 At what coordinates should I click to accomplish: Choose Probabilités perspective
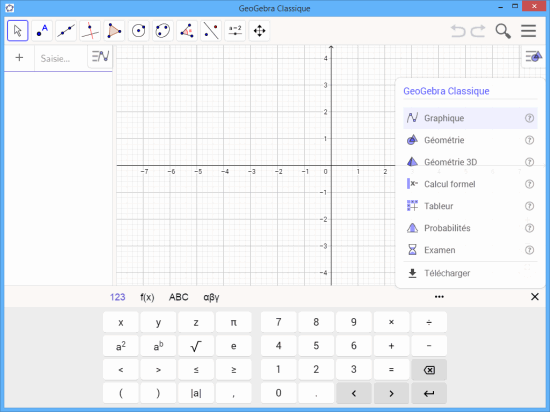(470, 228)
